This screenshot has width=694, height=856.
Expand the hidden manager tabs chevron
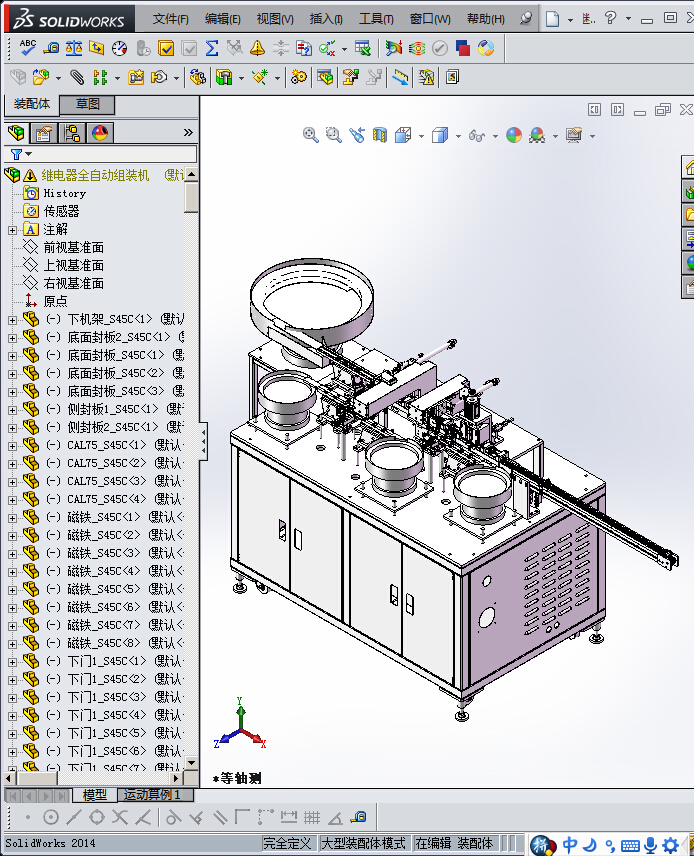coord(188,132)
